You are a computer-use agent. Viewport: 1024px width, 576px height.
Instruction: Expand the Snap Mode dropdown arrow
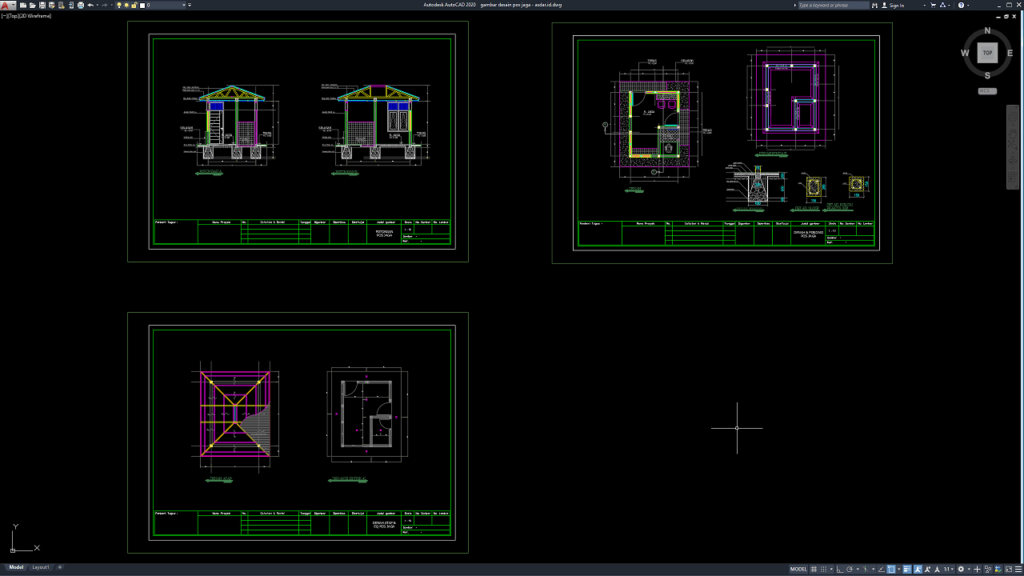coord(831,570)
